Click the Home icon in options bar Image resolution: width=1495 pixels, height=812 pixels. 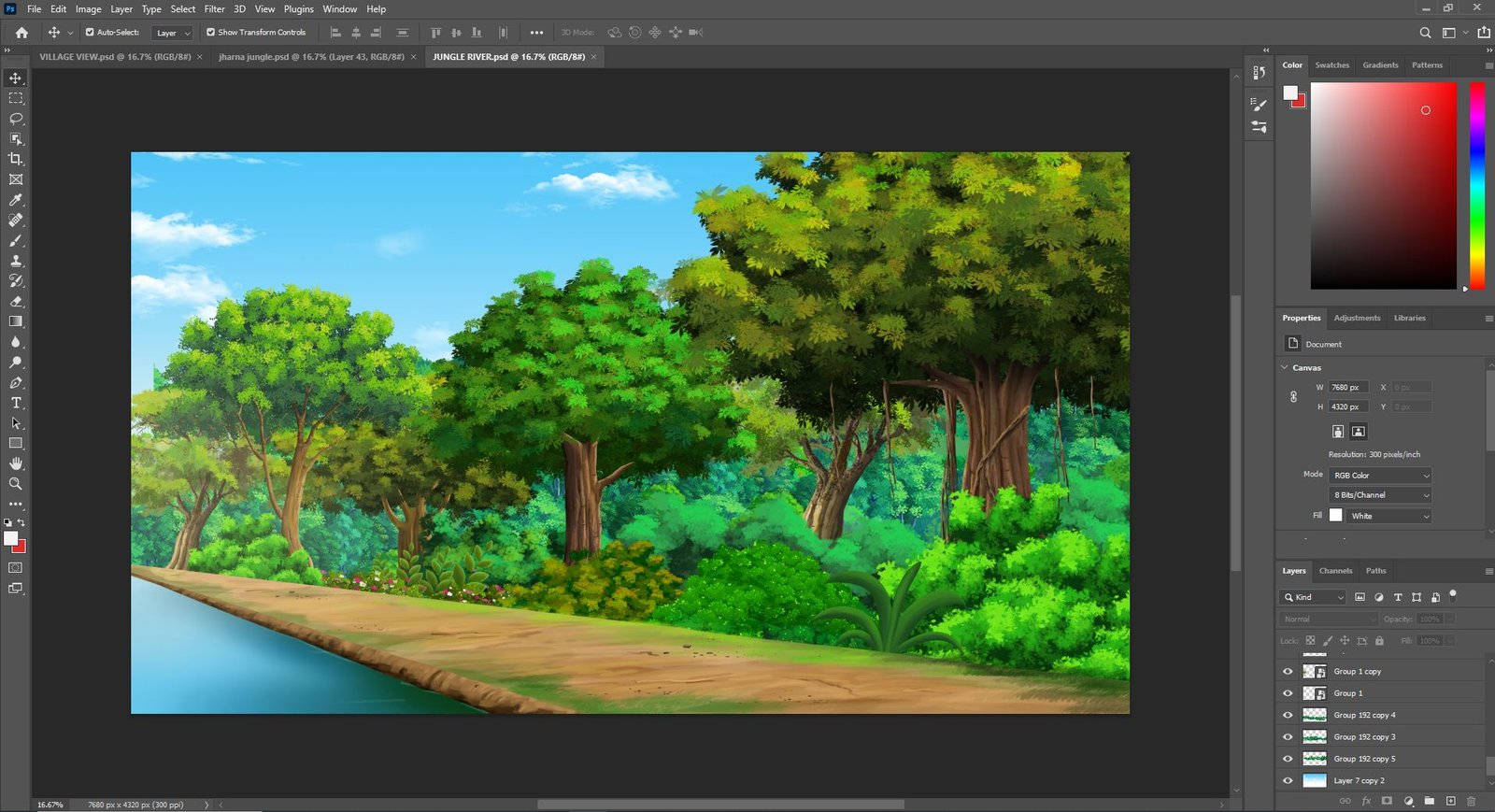coord(21,33)
